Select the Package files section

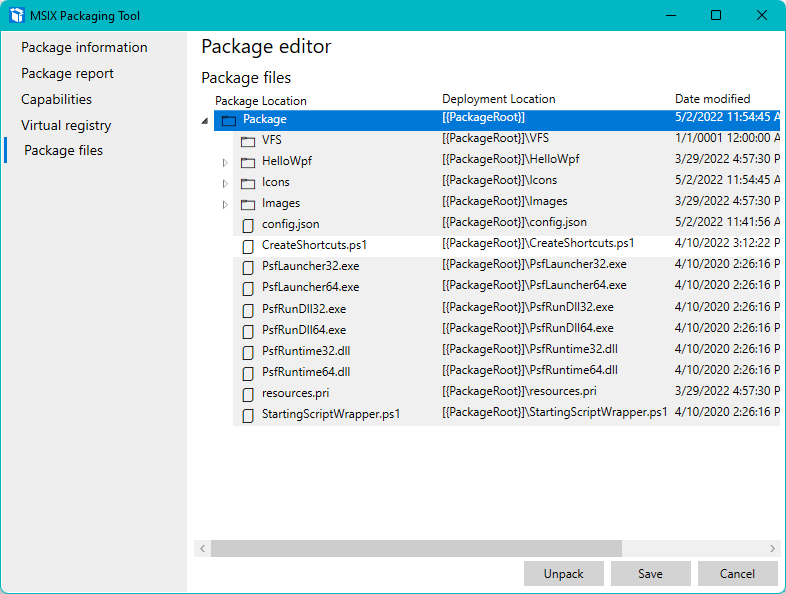(x=63, y=150)
